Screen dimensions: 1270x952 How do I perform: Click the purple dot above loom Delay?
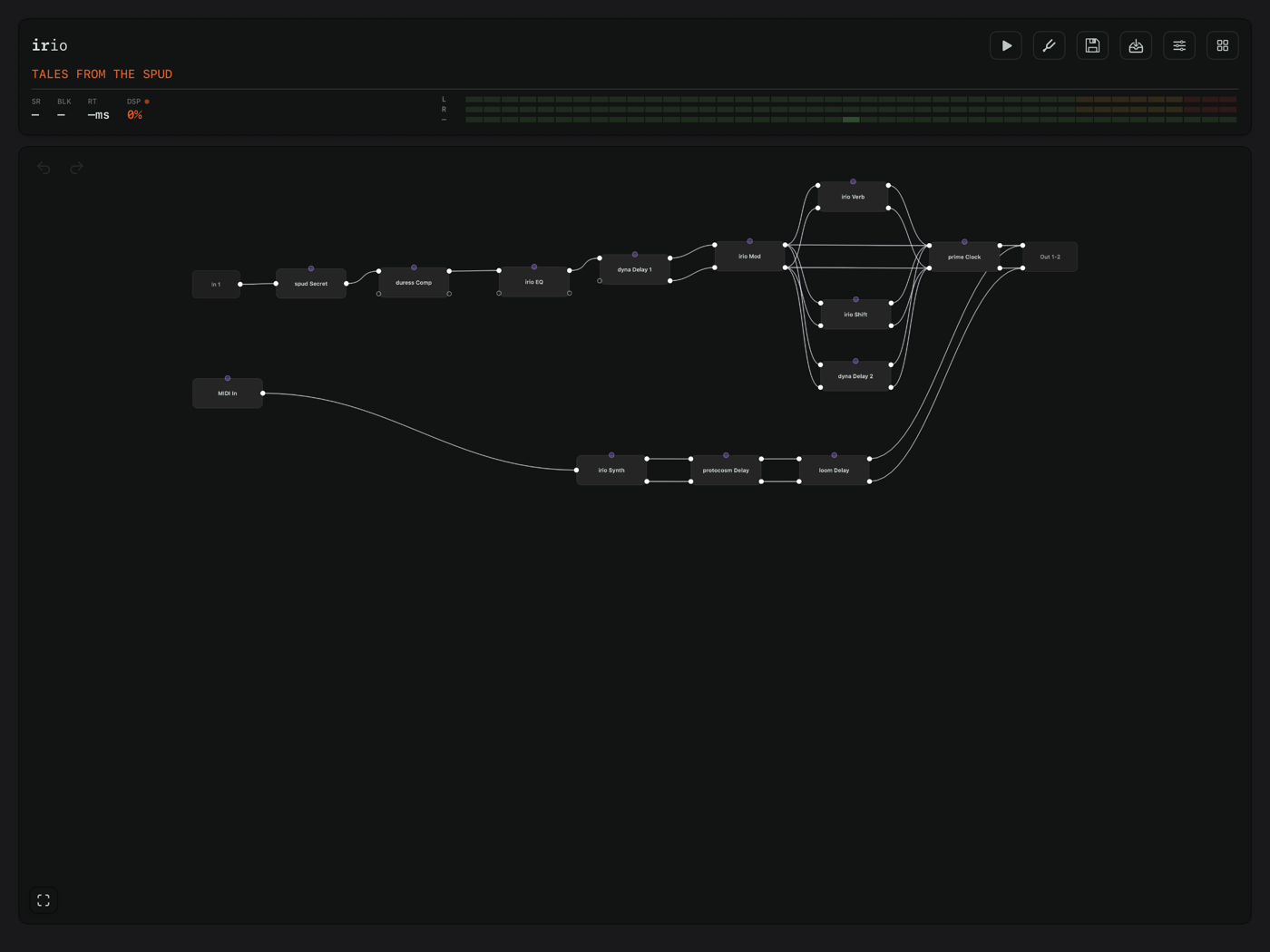click(x=834, y=455)
